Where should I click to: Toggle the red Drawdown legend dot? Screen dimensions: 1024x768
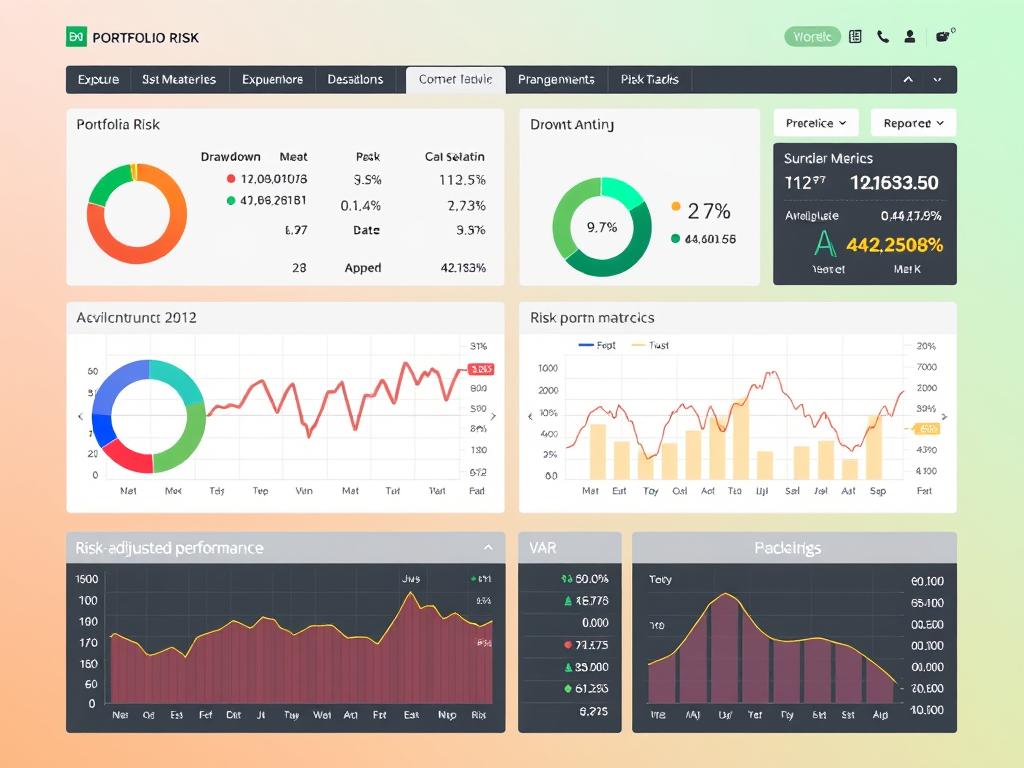[x=232, y=180]
